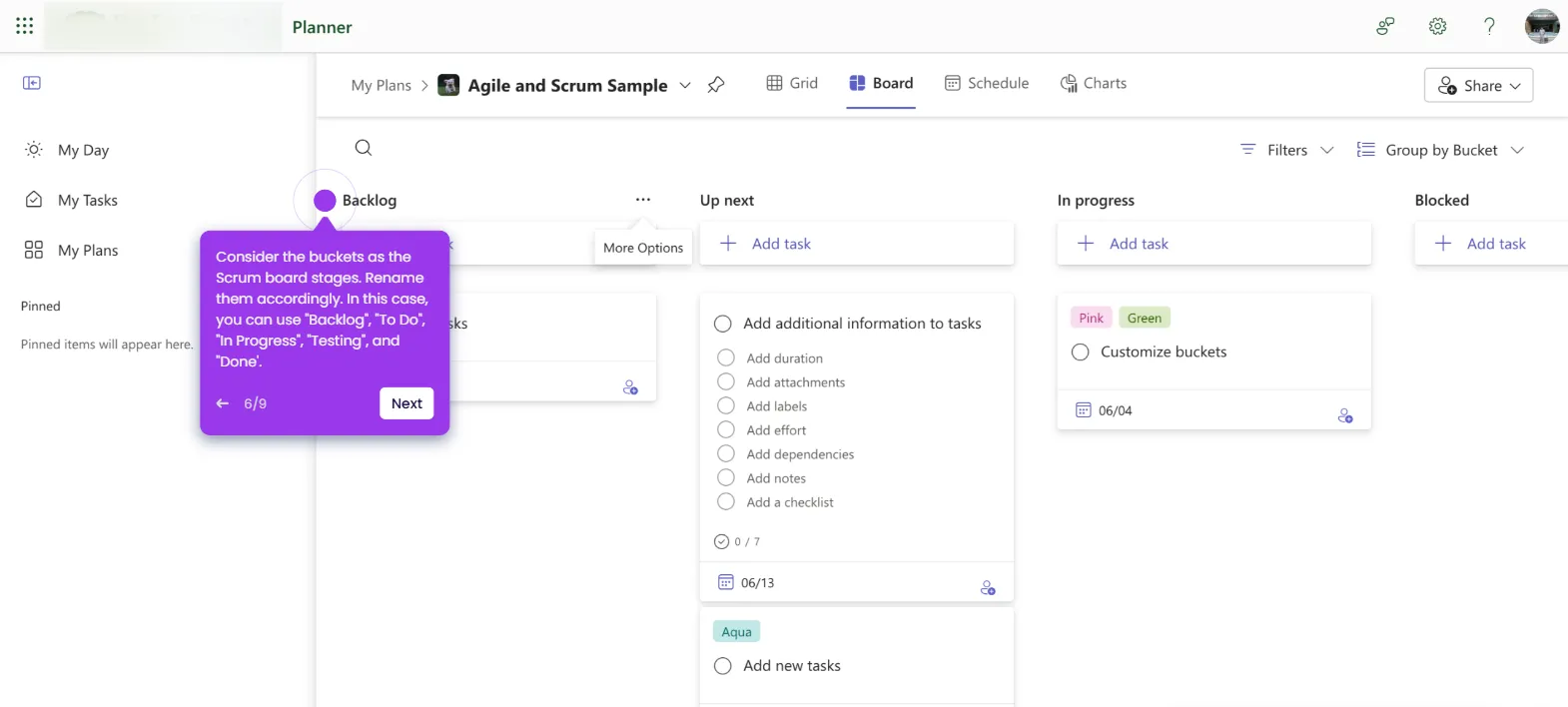Switch to the Board view tab
Viewport: 1568px width, 707px height.
click(x=881, y=83)
